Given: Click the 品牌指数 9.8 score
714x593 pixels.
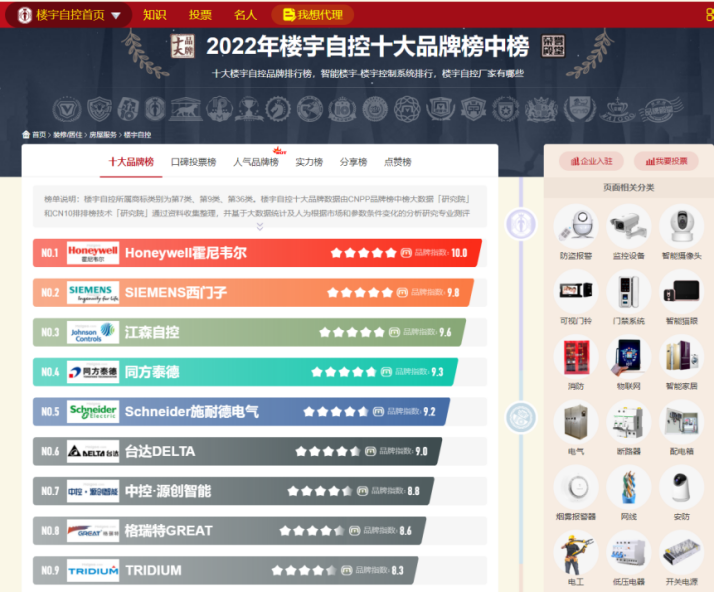Looking at the screenshot, I should (x=435, y=292).
